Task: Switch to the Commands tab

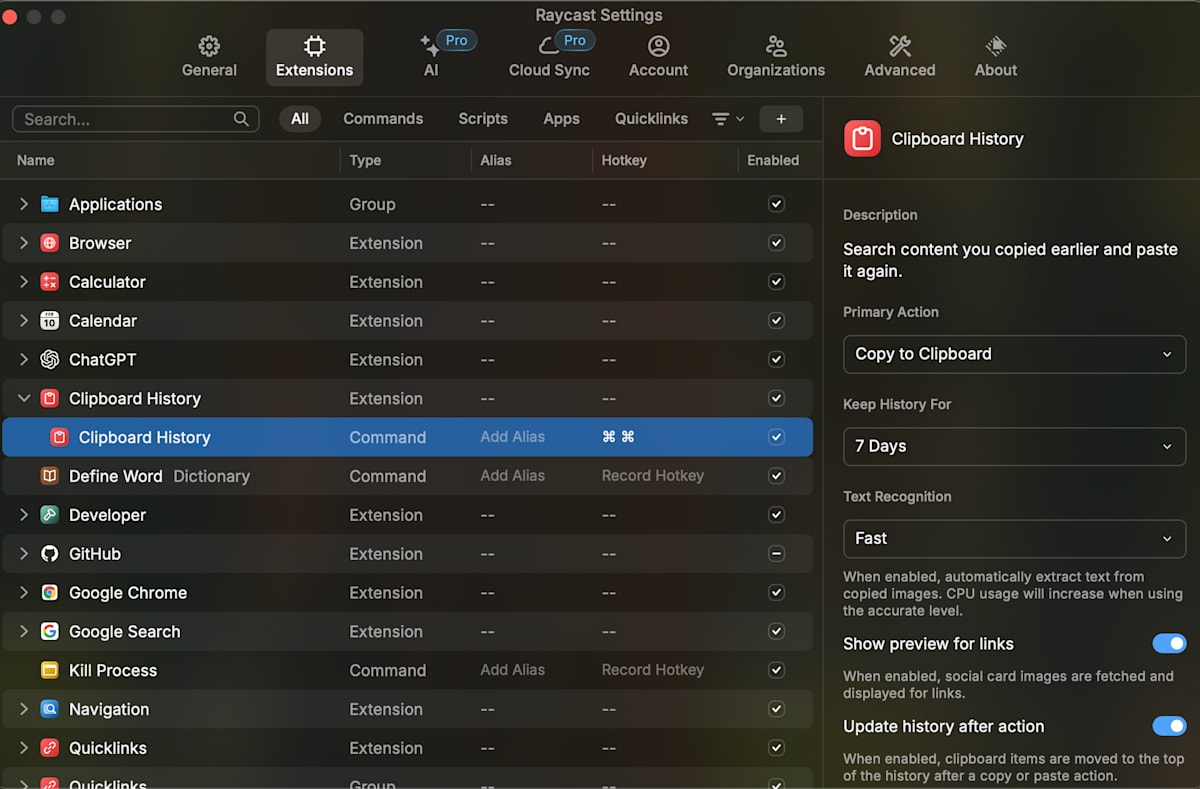Action: pyautogui.click(x=383, y=118)
